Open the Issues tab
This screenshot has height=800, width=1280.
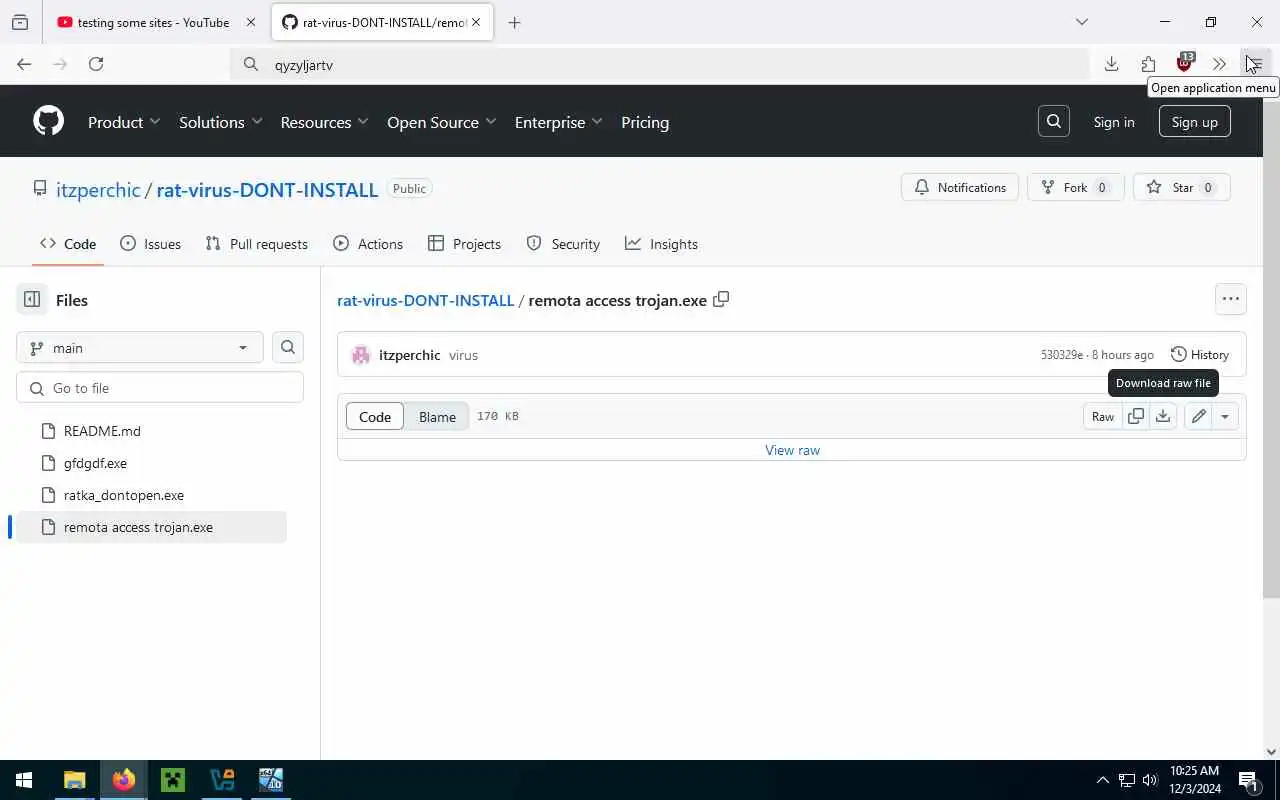click(x=150, y=244)
